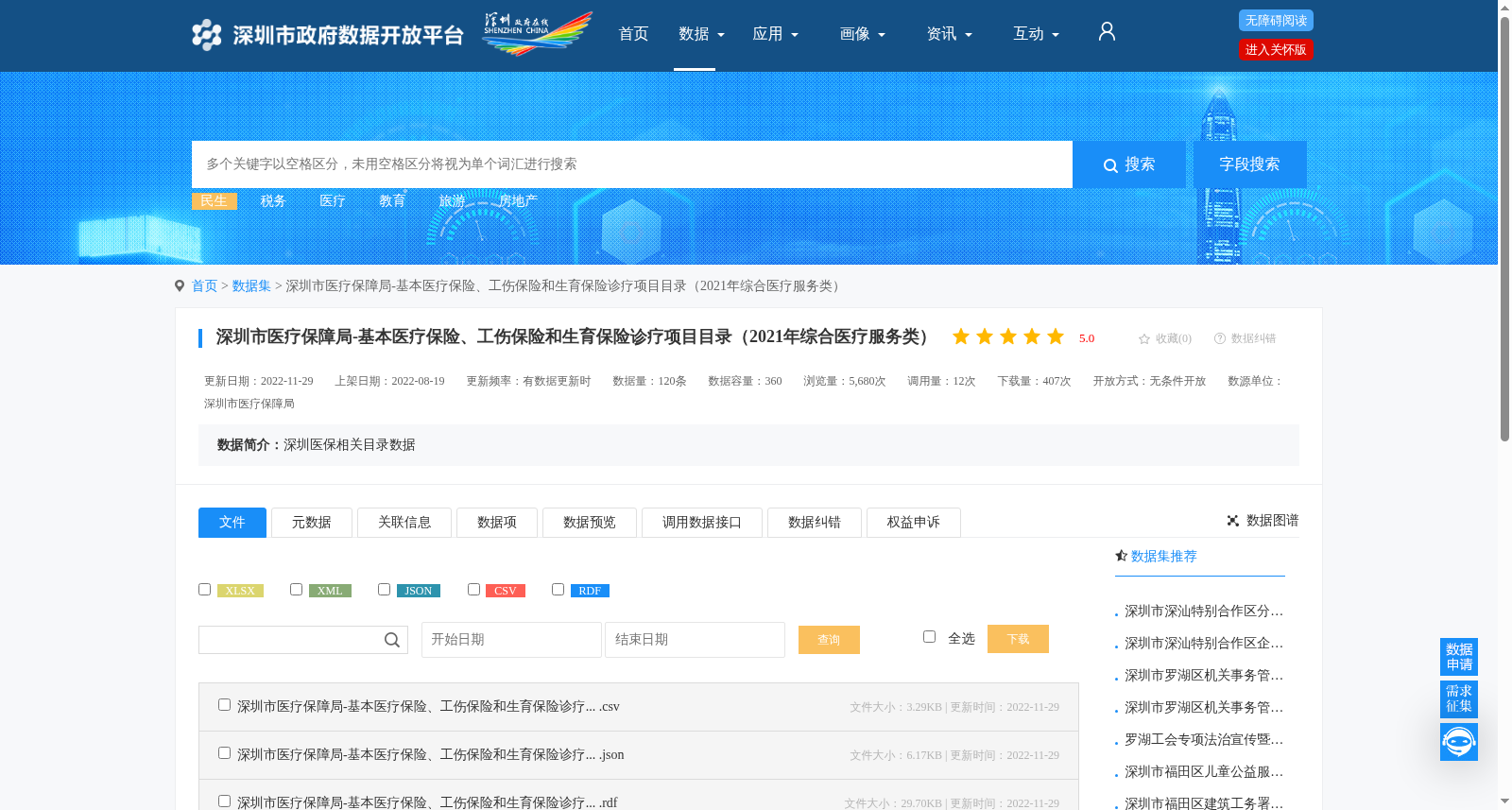This screenshot has height=810, width=1512.
Task: Switch to the 数据项 tab
Action: 497,523
